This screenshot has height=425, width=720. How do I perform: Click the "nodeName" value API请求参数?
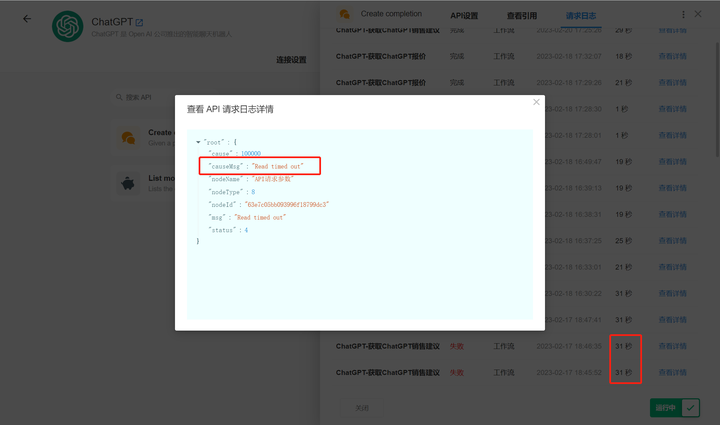(x=273, y=179)
